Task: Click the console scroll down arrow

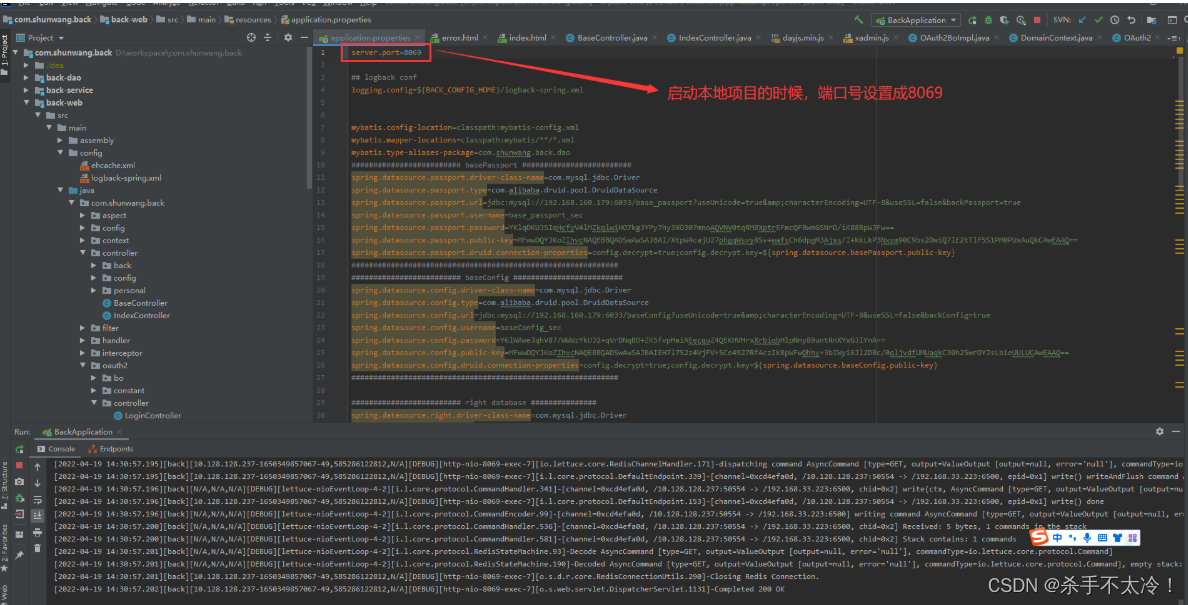Action: (37, 483)
